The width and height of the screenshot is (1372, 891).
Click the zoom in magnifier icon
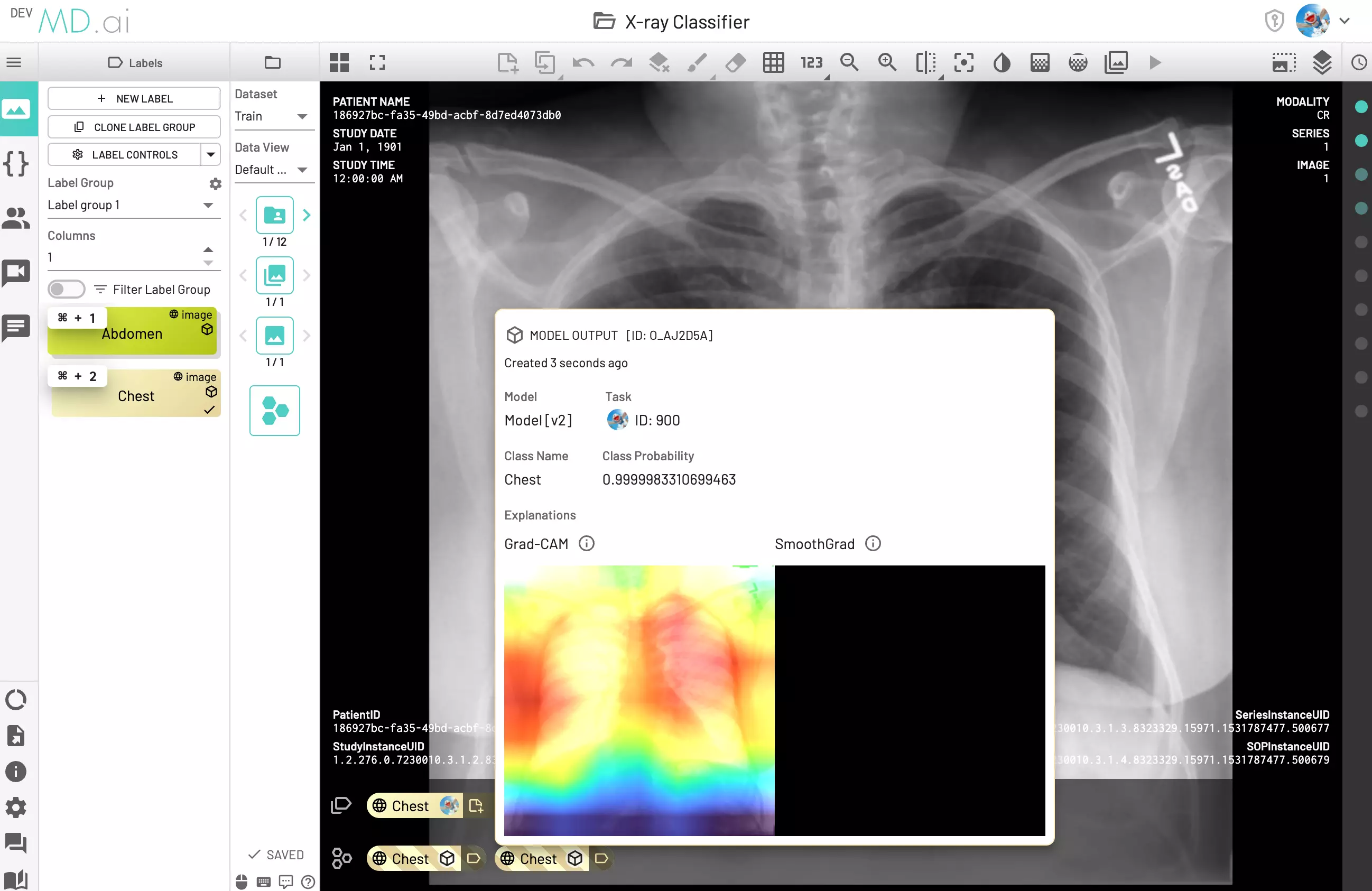pos(887,62)
